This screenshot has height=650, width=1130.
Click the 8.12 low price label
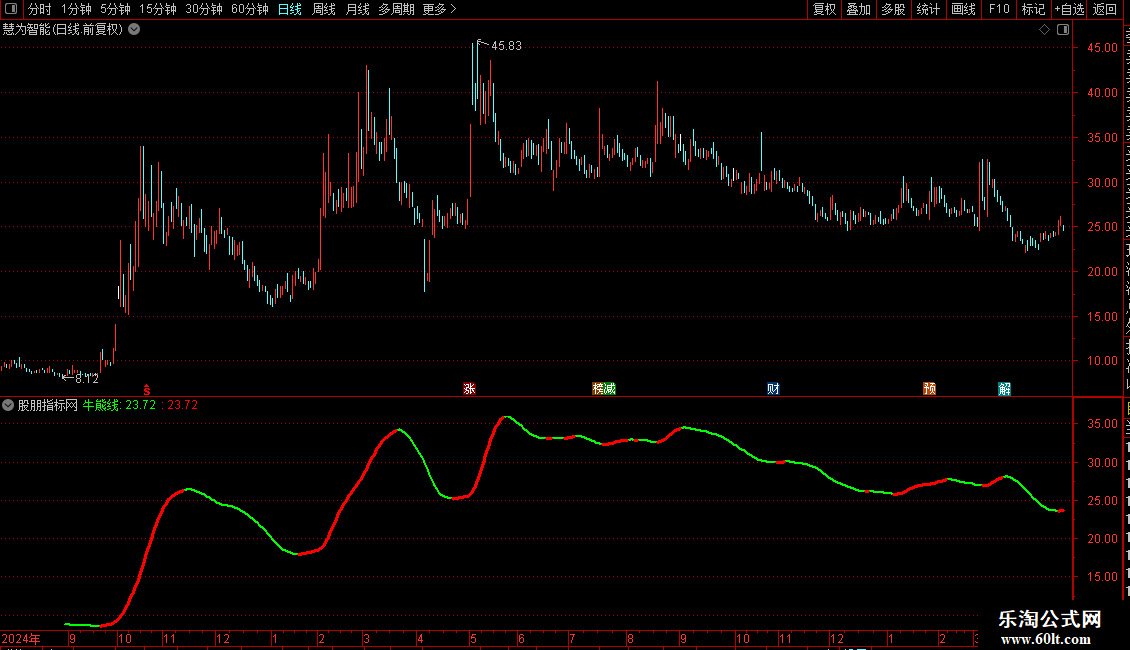pos(86,378)
